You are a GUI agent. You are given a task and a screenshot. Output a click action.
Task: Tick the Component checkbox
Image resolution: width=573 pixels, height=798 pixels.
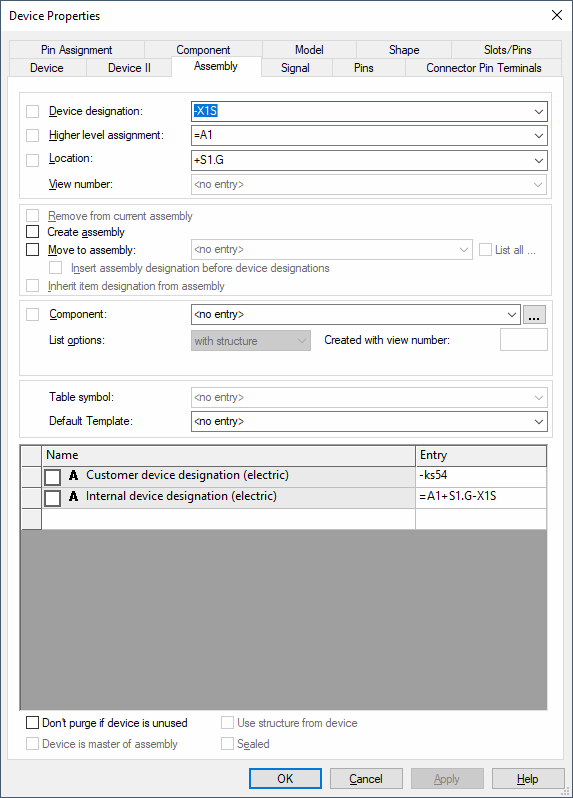[33, 315]
